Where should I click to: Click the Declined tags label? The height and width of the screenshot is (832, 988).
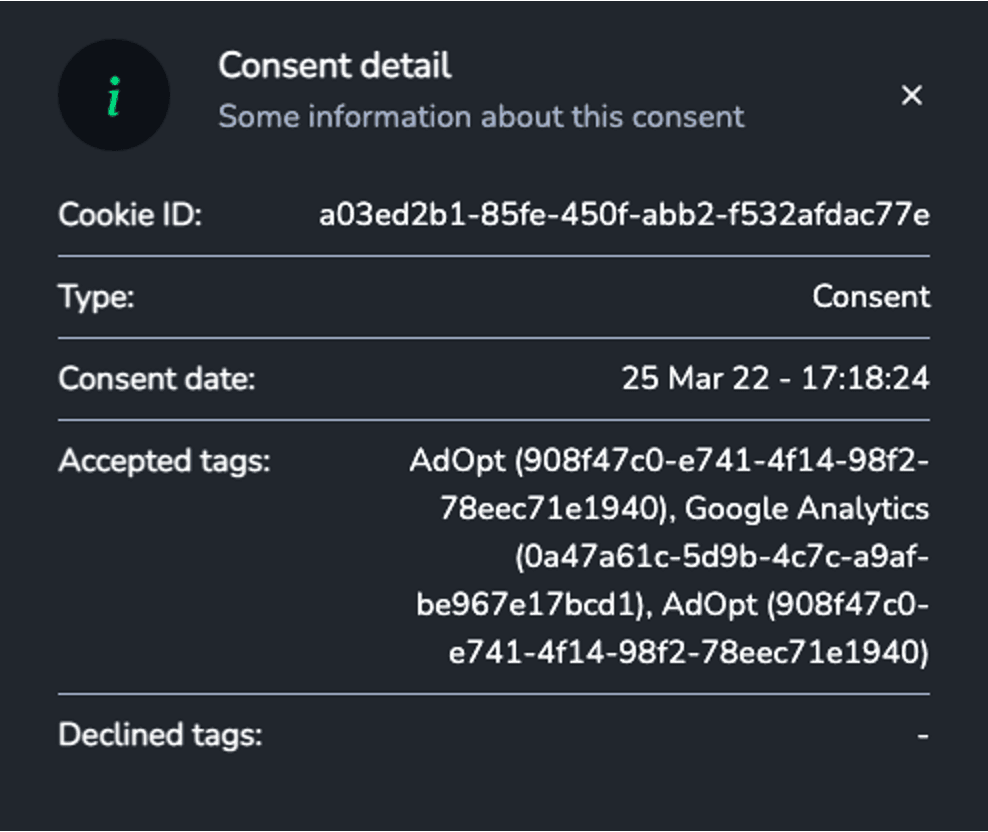[161, 735]
